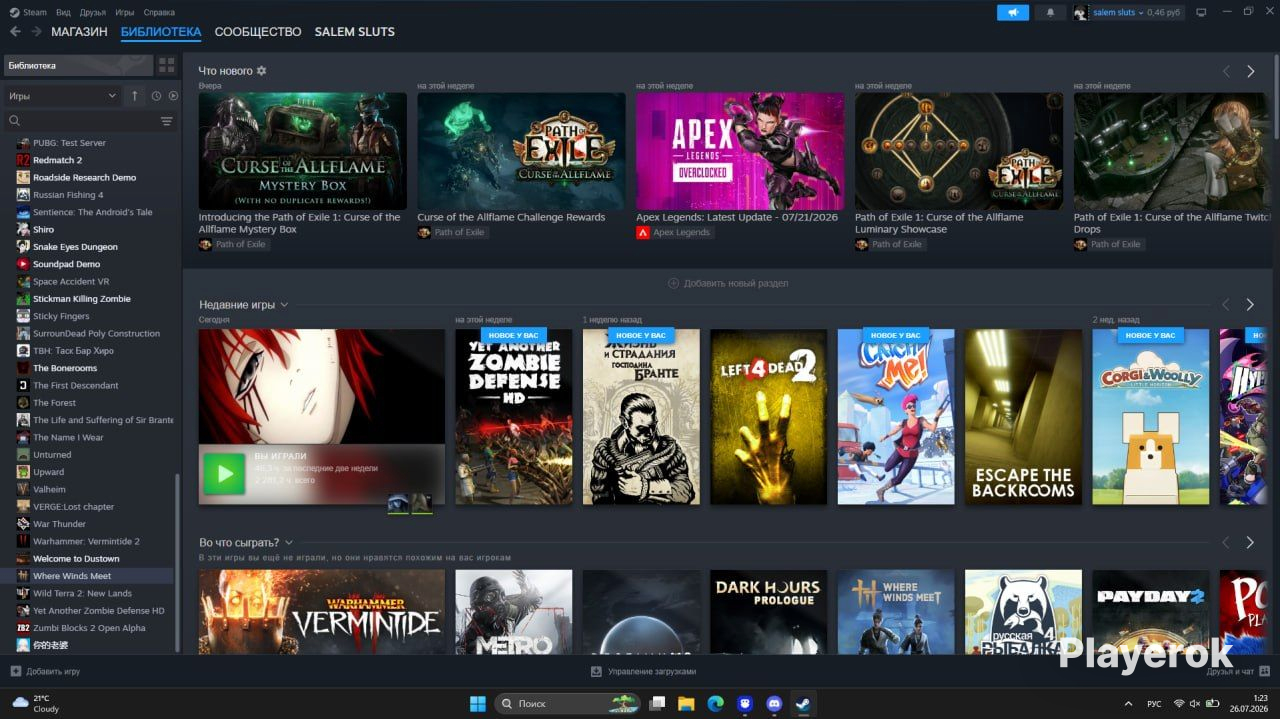Viewport: 1280px width, 719px height.
Task: Click the sidebar game list scrollbar
Action: point(178,564)
